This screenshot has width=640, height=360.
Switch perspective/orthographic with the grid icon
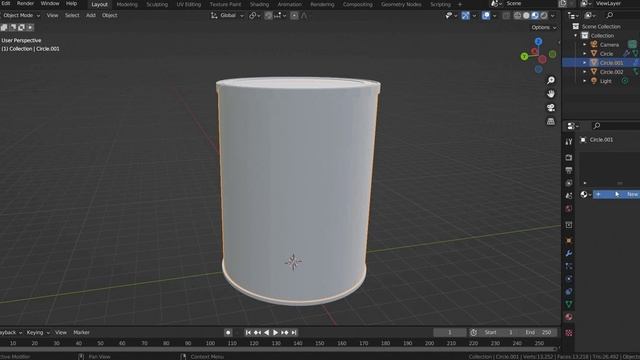(x=551, y=121)
